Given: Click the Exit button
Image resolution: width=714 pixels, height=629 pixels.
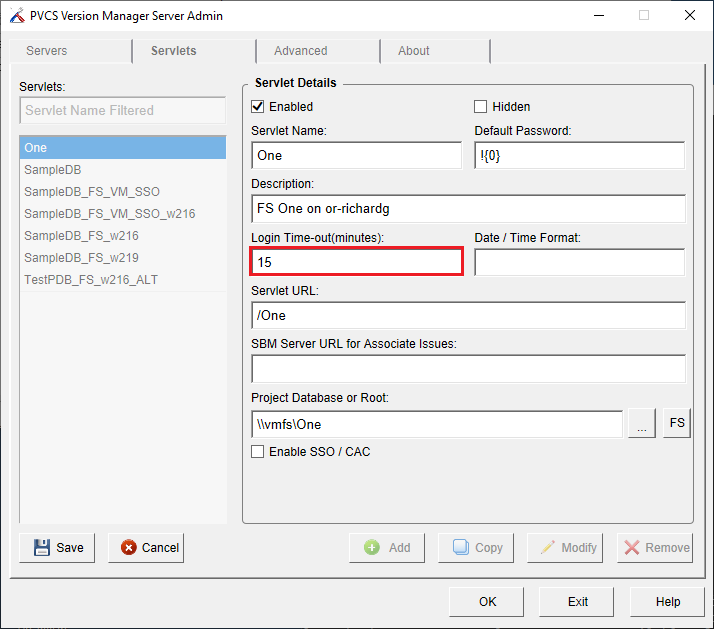Looking at the screenshot, I should pos(577,602).
